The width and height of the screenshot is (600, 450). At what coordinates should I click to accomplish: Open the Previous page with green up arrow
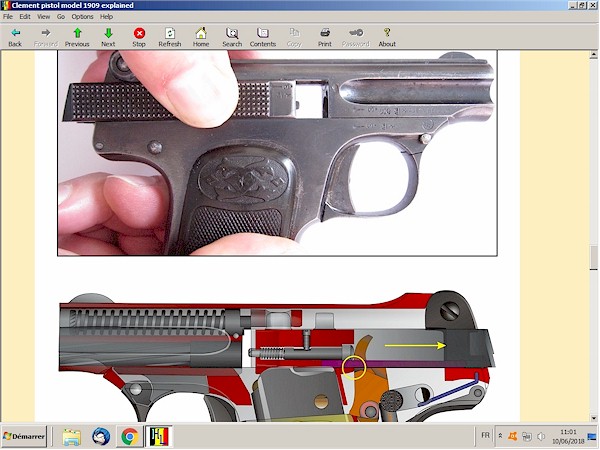[77, 37]
